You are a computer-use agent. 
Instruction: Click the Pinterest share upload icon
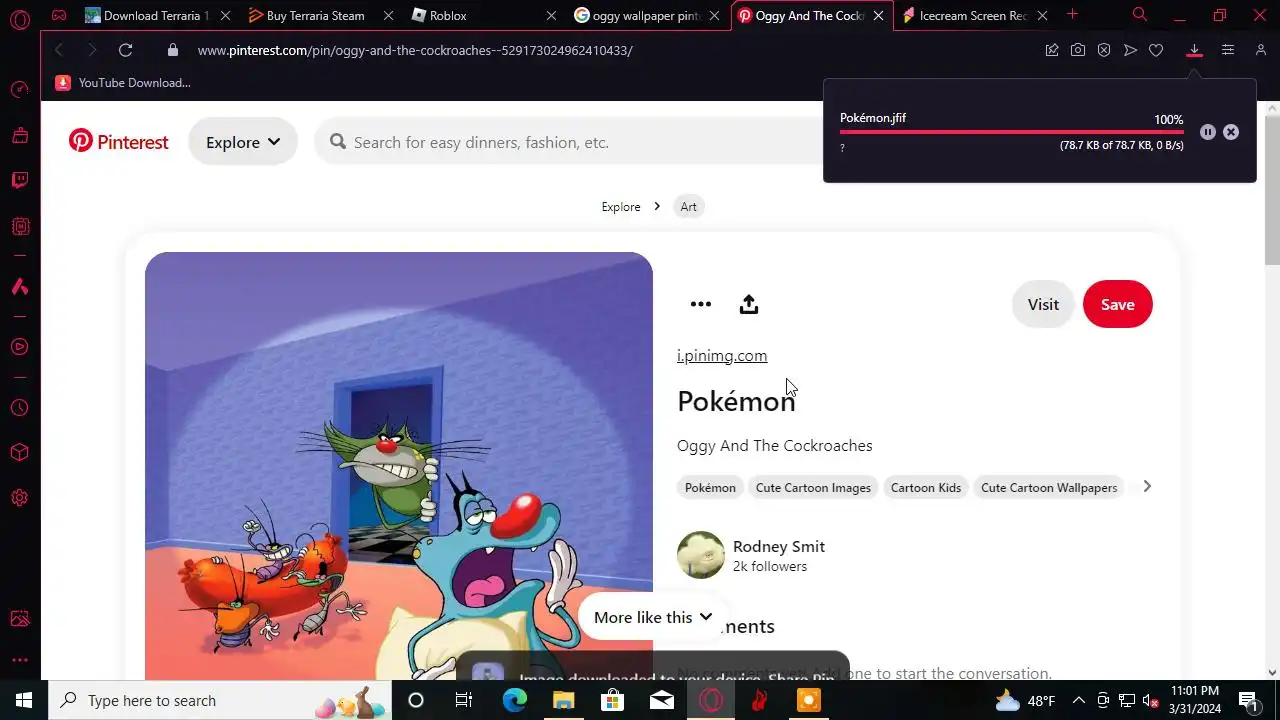(749, 304)
